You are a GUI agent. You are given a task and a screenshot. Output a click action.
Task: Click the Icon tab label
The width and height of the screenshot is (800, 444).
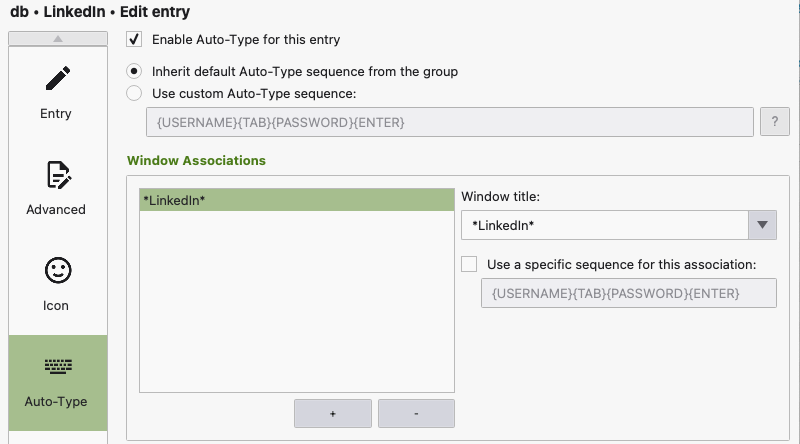56,306
